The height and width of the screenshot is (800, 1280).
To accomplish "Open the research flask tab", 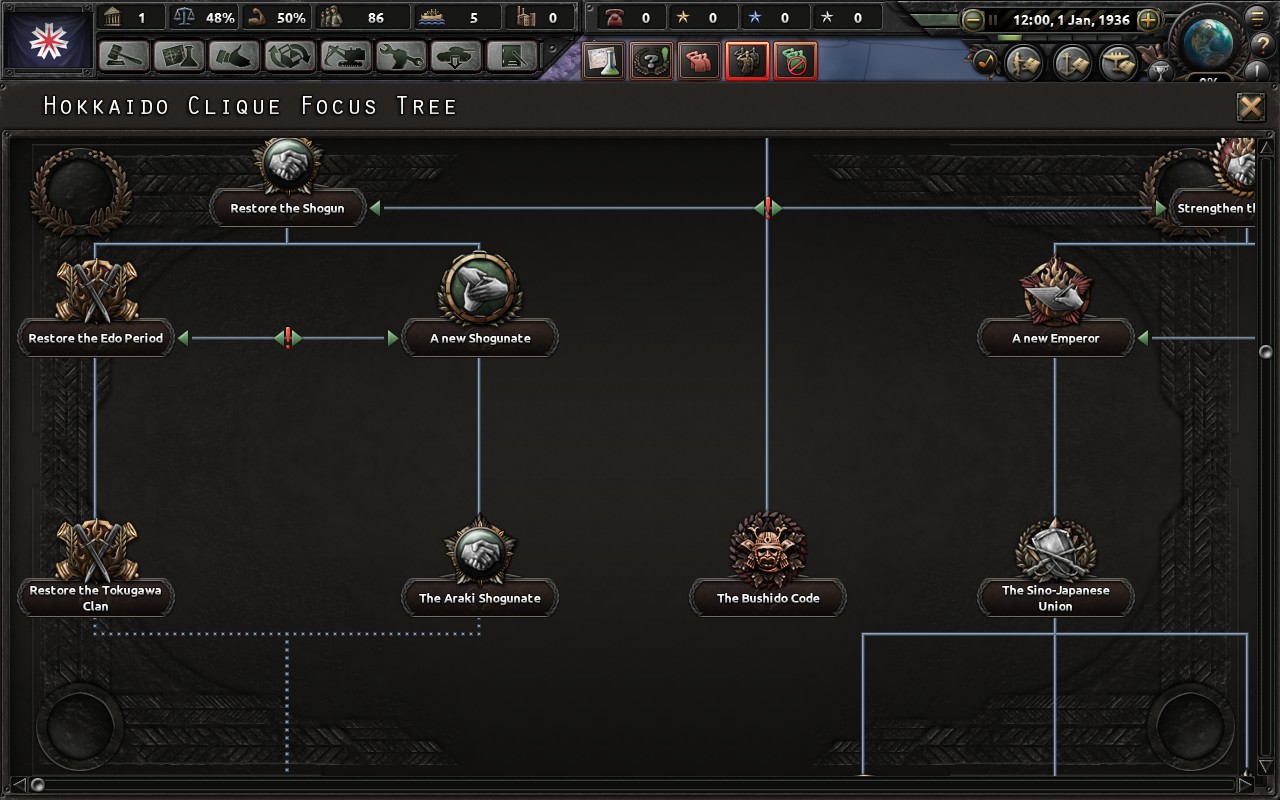I will [180, 55].
